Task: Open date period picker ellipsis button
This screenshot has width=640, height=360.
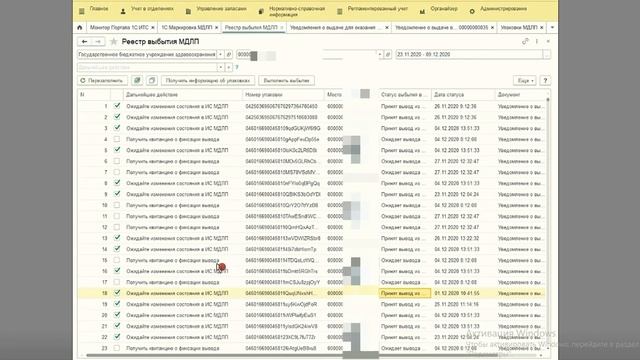Action: point(547,54)
